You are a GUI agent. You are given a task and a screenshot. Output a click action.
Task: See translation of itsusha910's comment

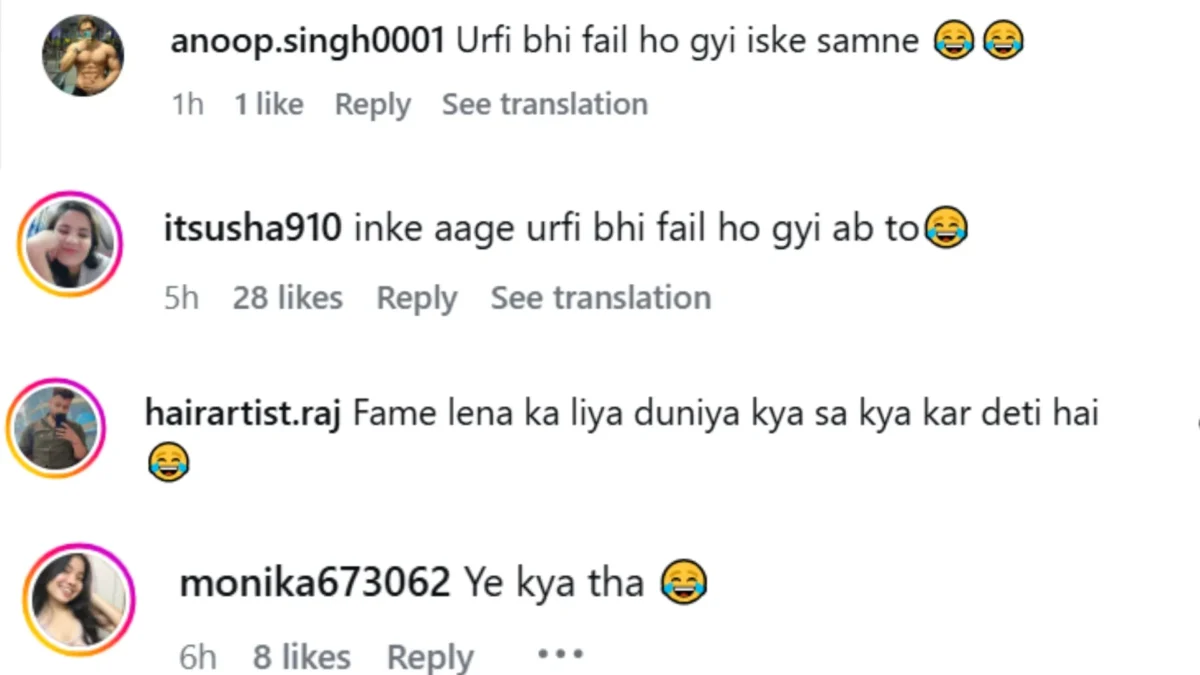pos(600,298)
